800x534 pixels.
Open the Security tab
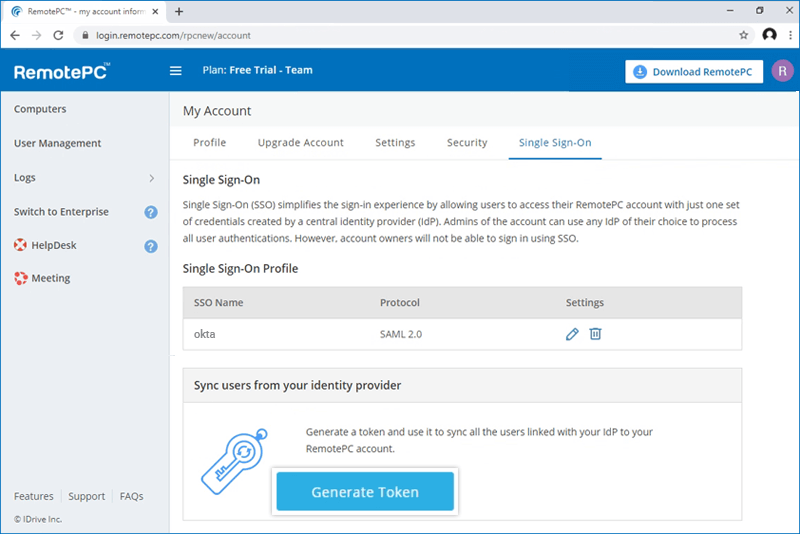coord(467,143)
